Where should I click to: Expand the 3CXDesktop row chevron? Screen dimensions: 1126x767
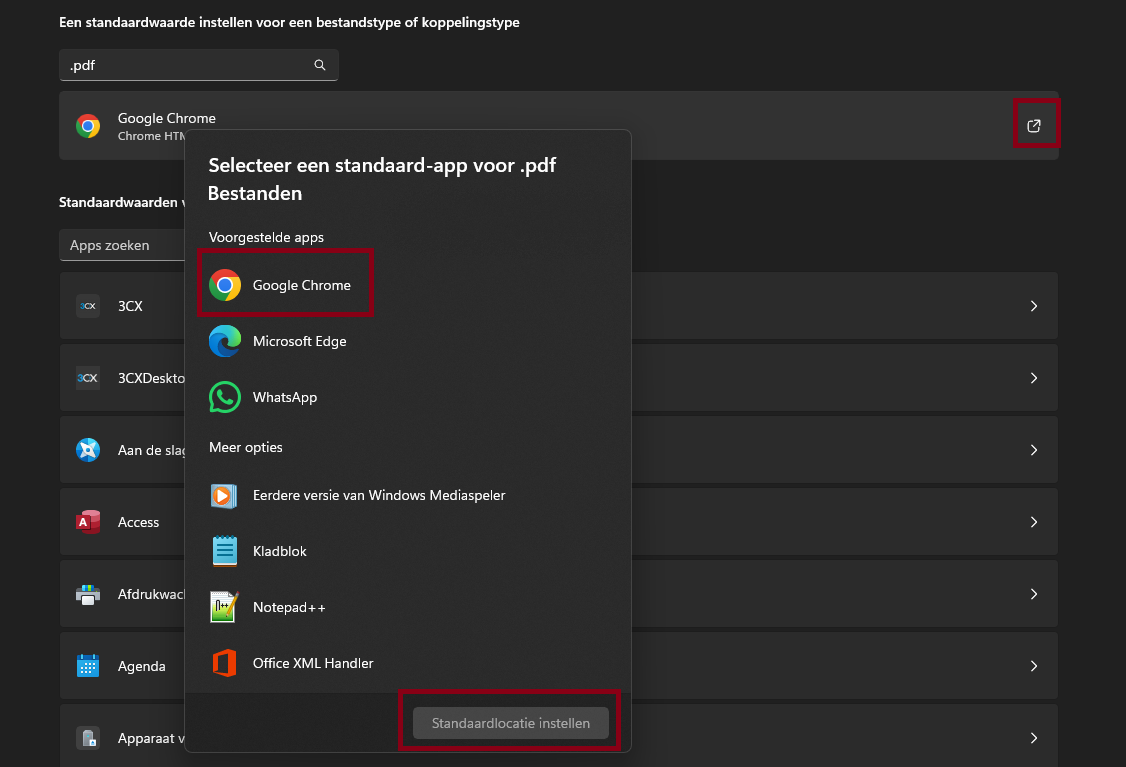[1034, 378]
